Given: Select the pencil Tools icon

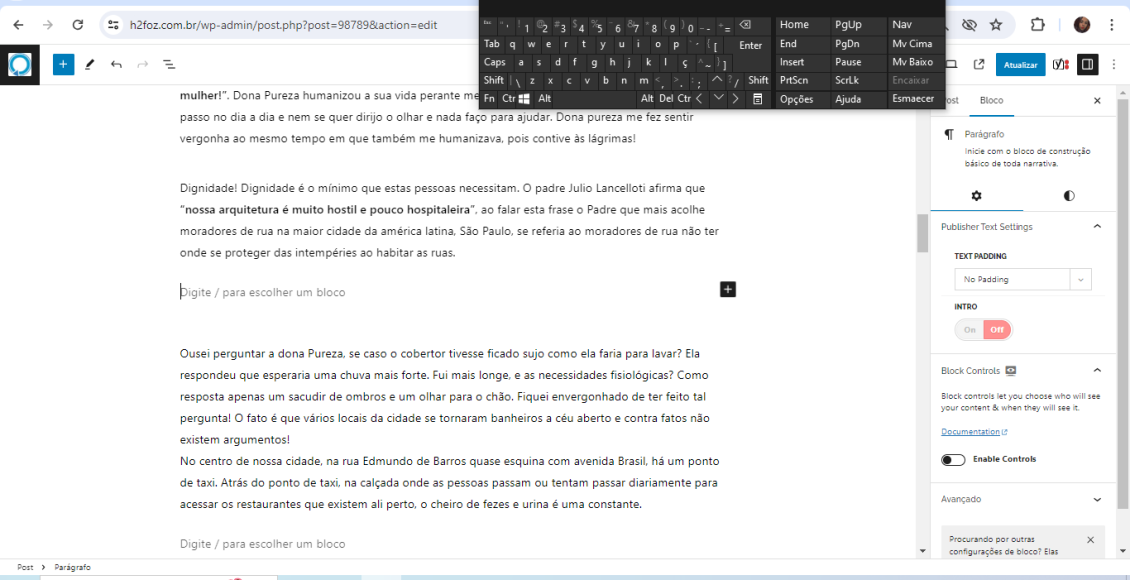Looking at the screenshot, I should click(x=90, y=64).
